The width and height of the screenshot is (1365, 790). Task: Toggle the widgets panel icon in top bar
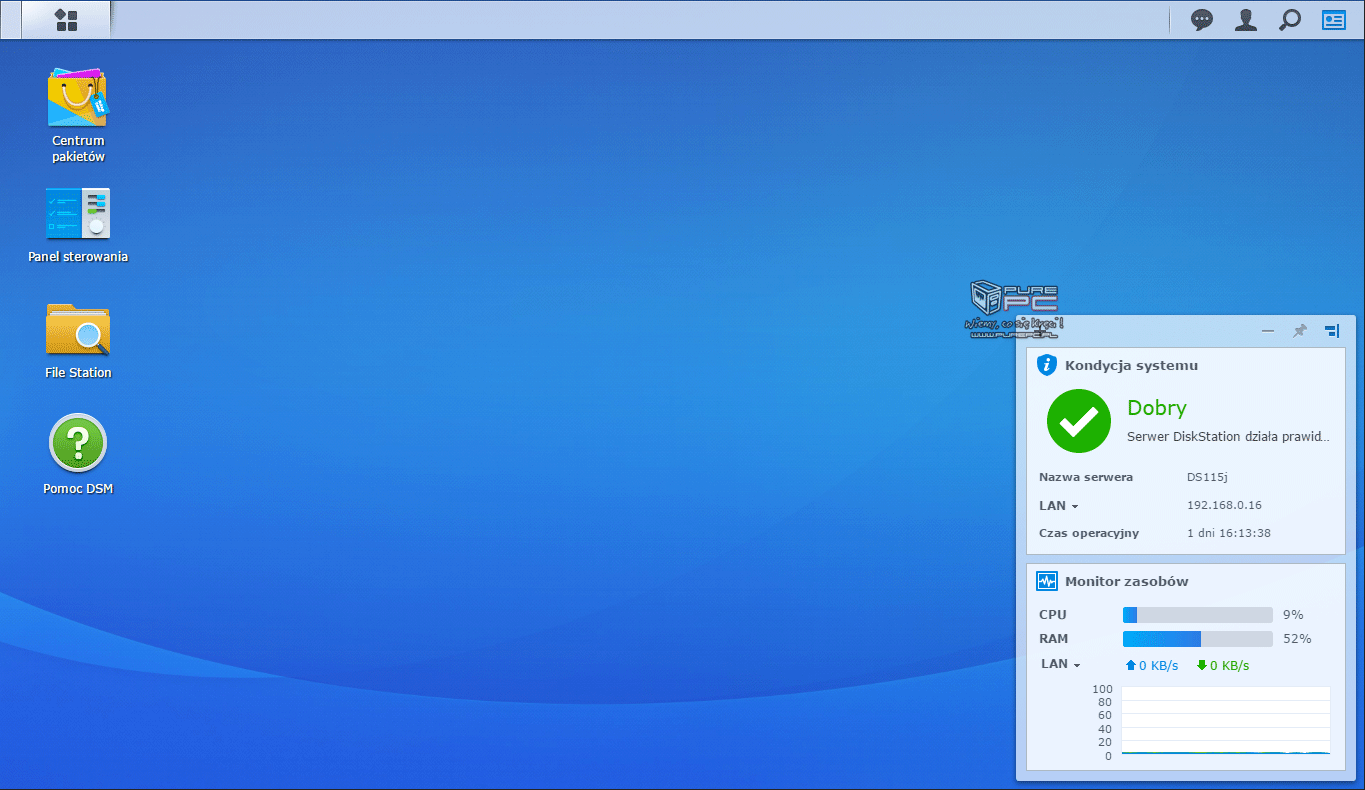tap(1334, 20)
